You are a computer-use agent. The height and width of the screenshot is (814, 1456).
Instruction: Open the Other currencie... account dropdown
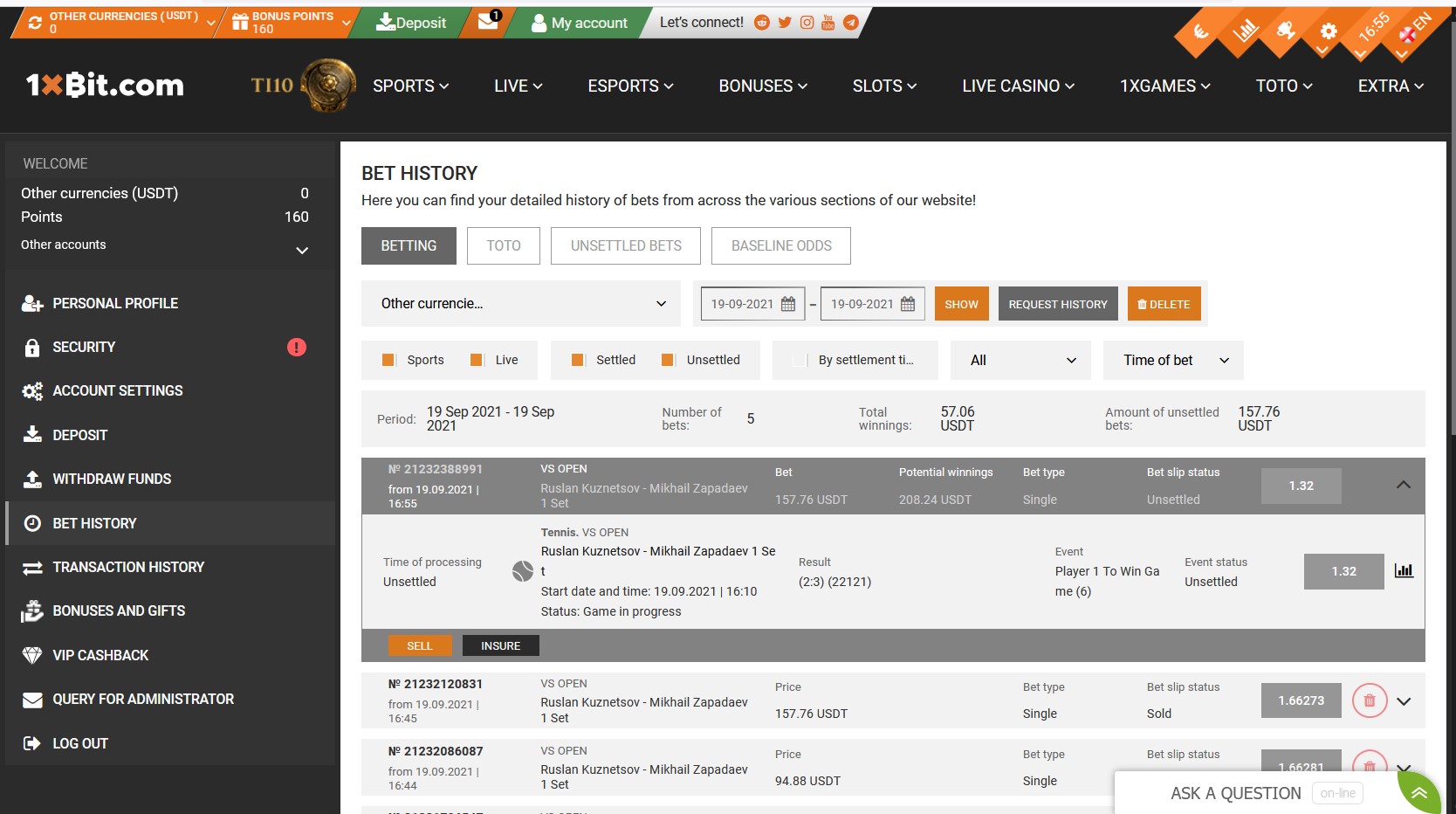click(521, 303)
